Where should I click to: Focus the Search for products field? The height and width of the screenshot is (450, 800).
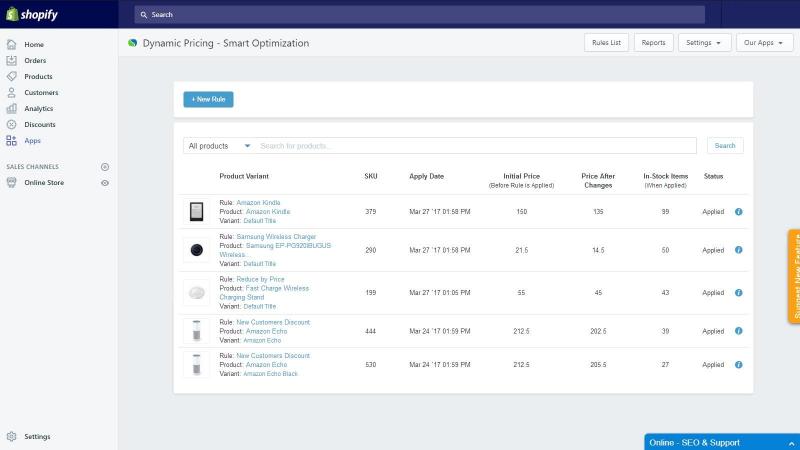(x=477, y=146)
